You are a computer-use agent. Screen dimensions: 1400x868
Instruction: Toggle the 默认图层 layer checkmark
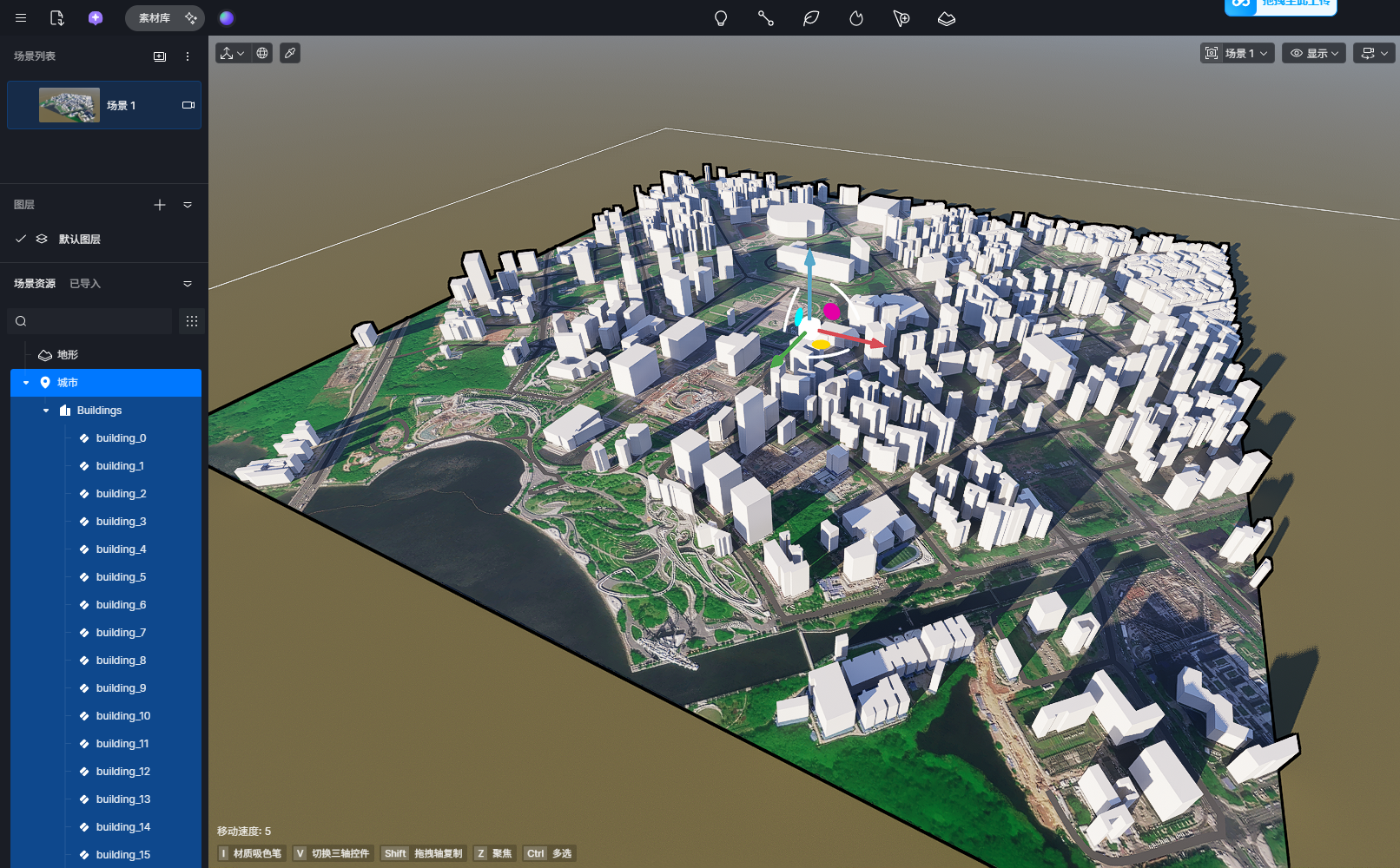[21, 239]
